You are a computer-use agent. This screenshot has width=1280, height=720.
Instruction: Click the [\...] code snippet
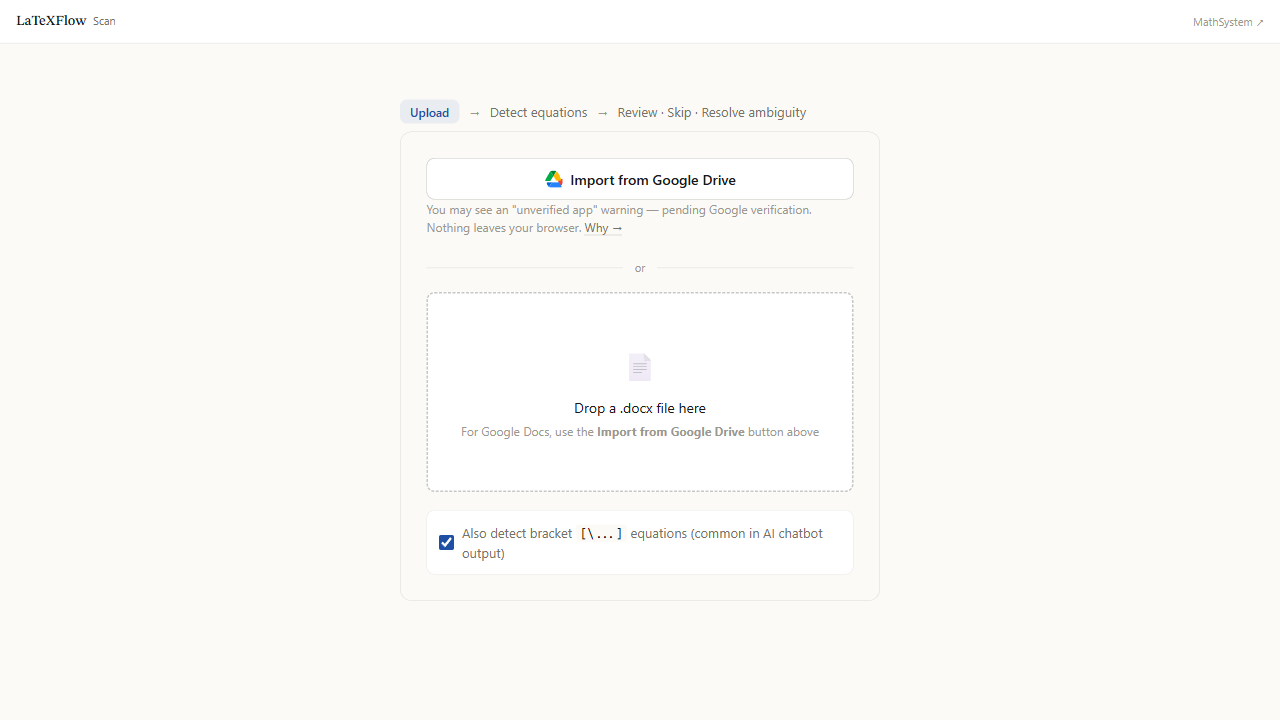pos(602,534)
